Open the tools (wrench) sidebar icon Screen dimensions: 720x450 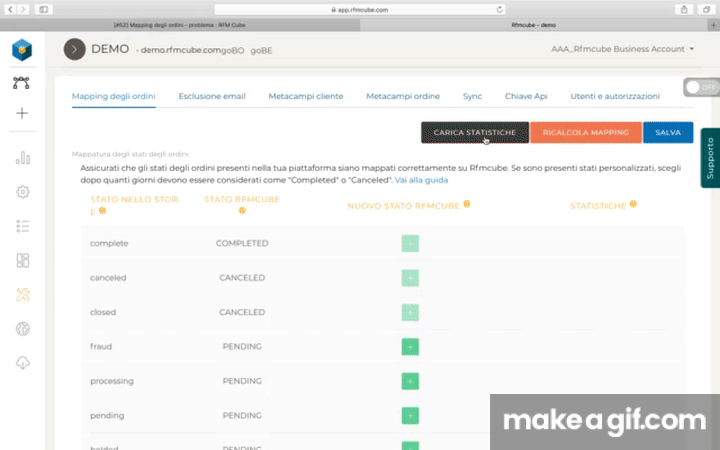(22, 294)
